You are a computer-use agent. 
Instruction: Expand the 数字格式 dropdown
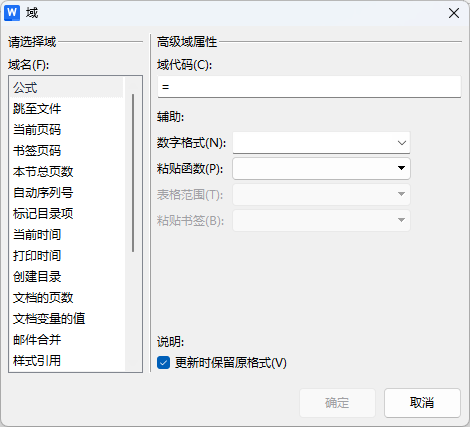[x=321, y=143]
